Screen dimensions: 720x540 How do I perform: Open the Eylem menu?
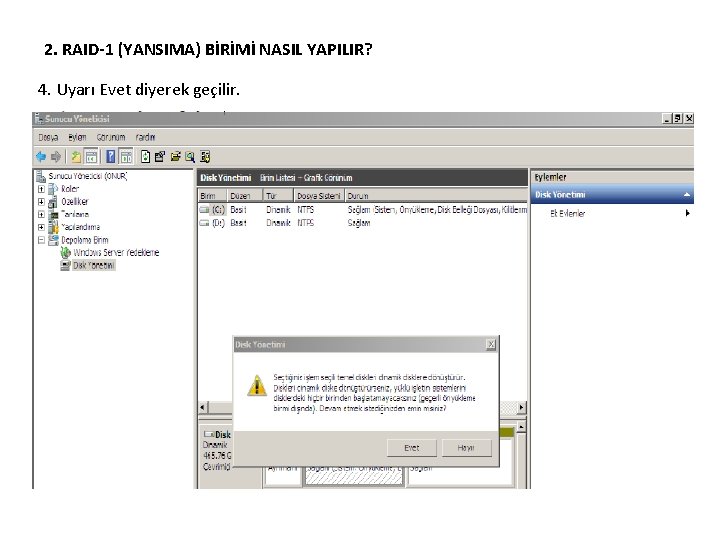77,137
